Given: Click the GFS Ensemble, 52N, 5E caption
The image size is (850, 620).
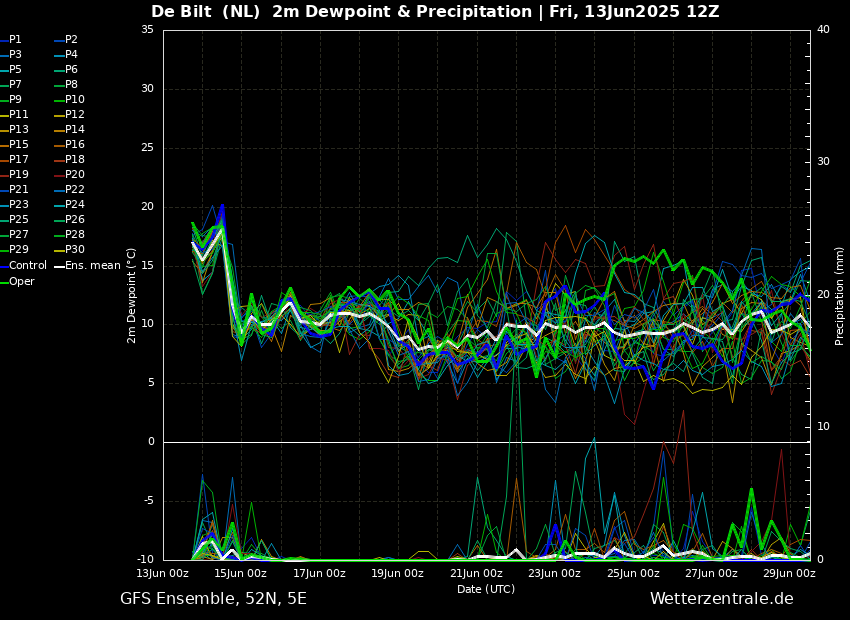Looking at the screenshot, I should (213, 599).
